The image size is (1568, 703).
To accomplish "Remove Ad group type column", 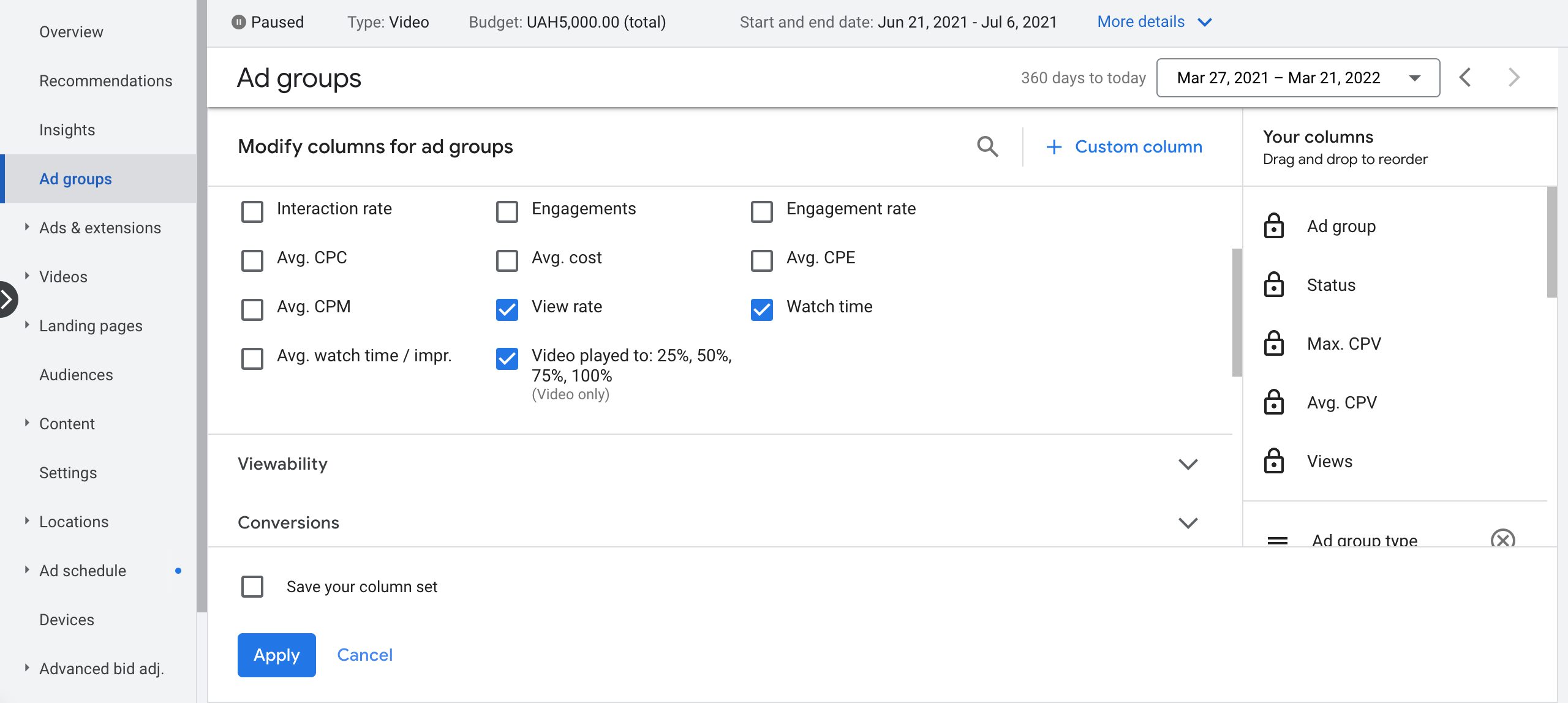I will tap(1502, 539).
